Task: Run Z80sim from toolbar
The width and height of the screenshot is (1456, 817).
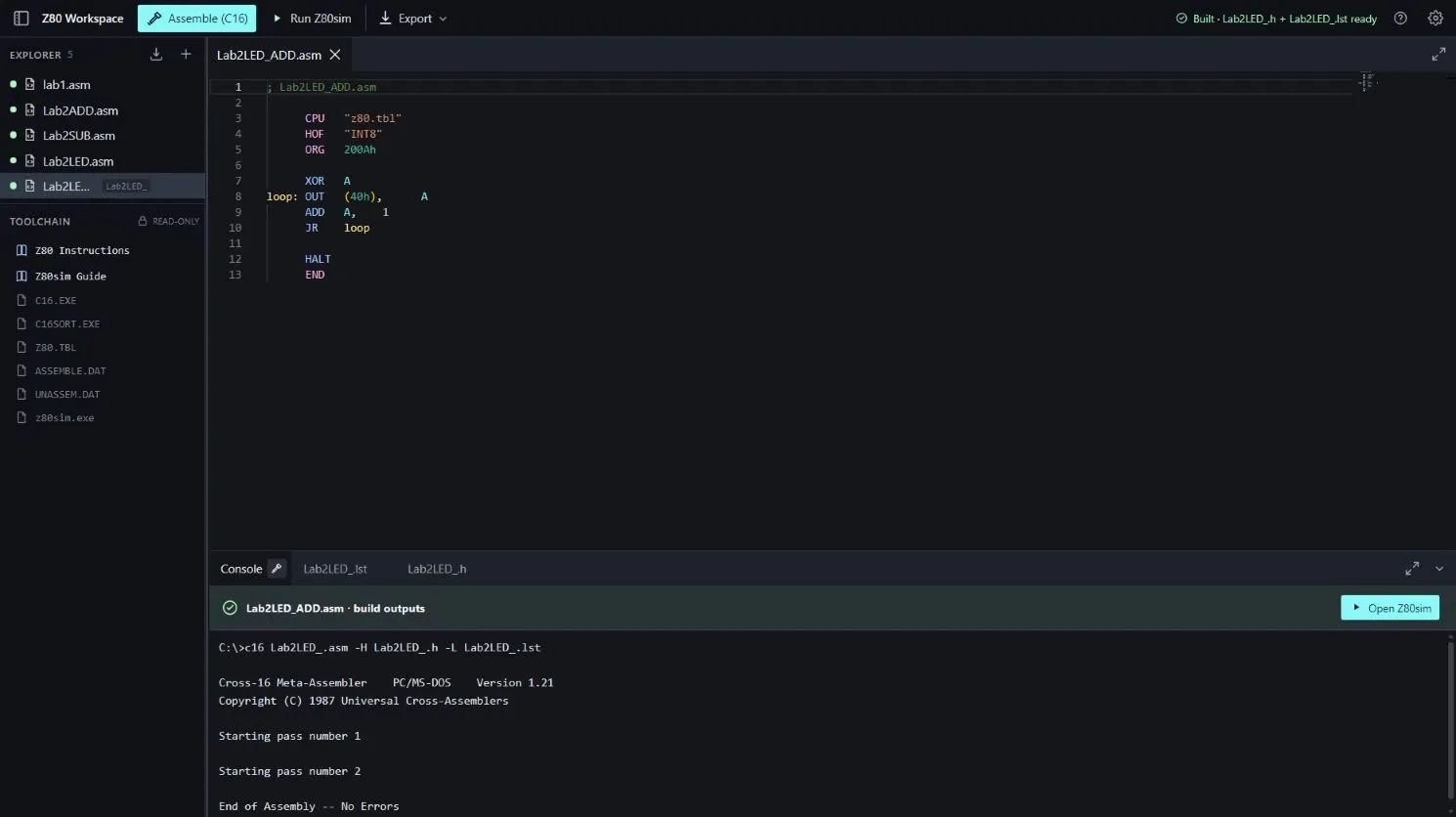Action: tap(312, 19)
